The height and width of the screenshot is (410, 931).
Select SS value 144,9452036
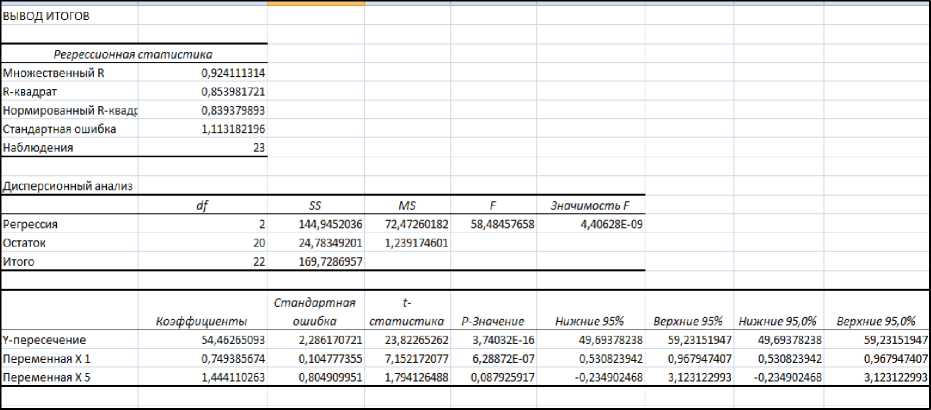coord(331,224)
